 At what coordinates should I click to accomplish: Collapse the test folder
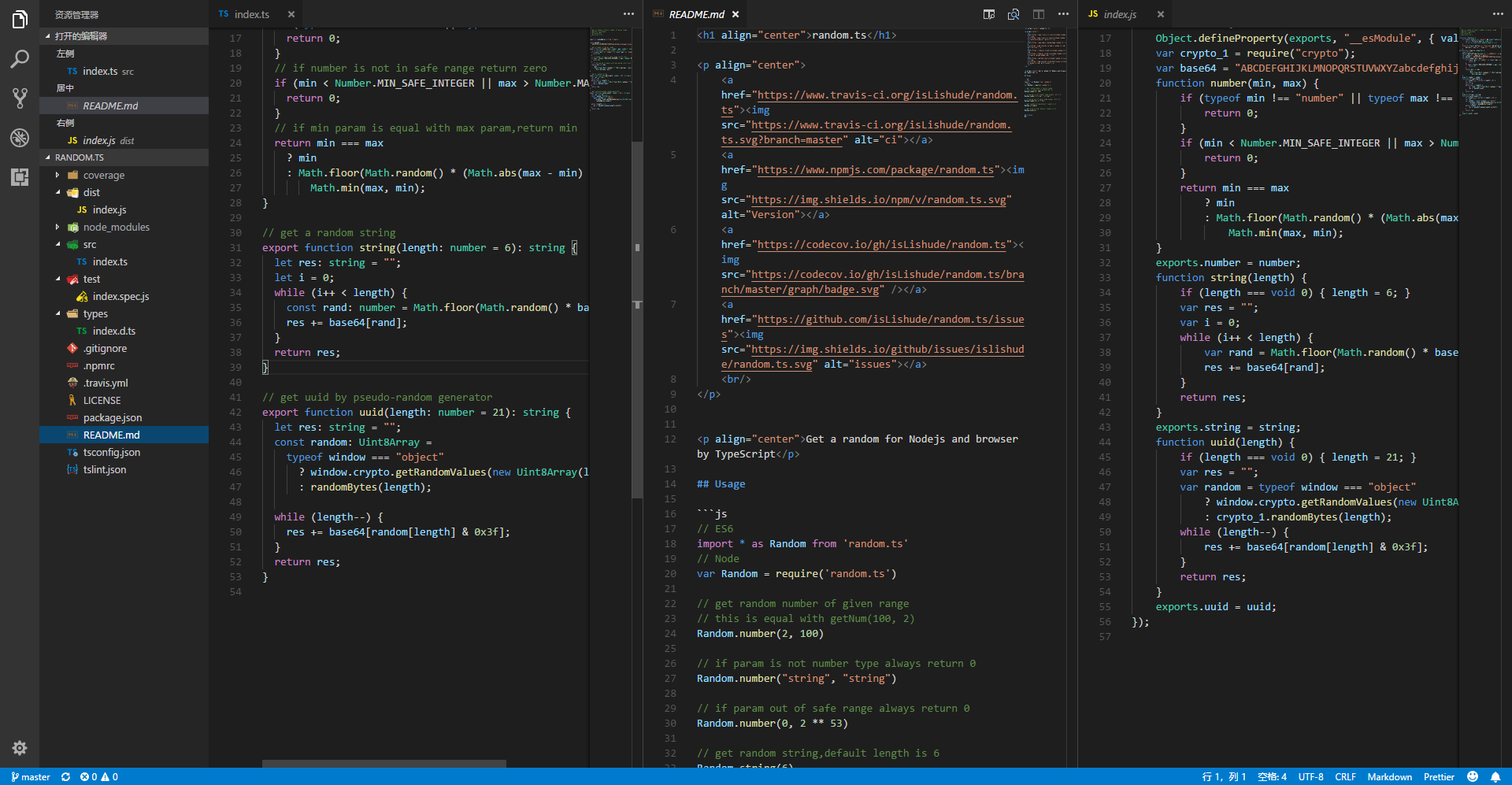[124, 279]
